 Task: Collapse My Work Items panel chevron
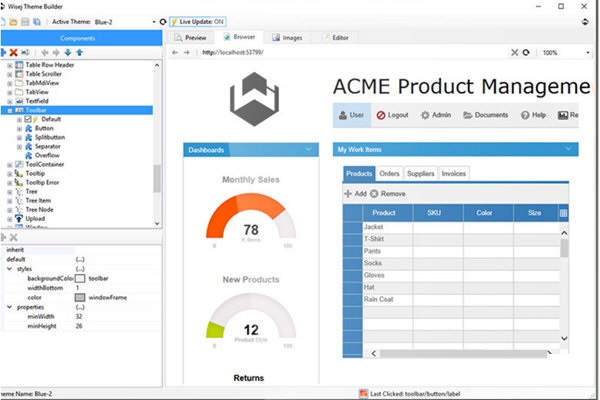pyautogui.click(x=568, y=149)
